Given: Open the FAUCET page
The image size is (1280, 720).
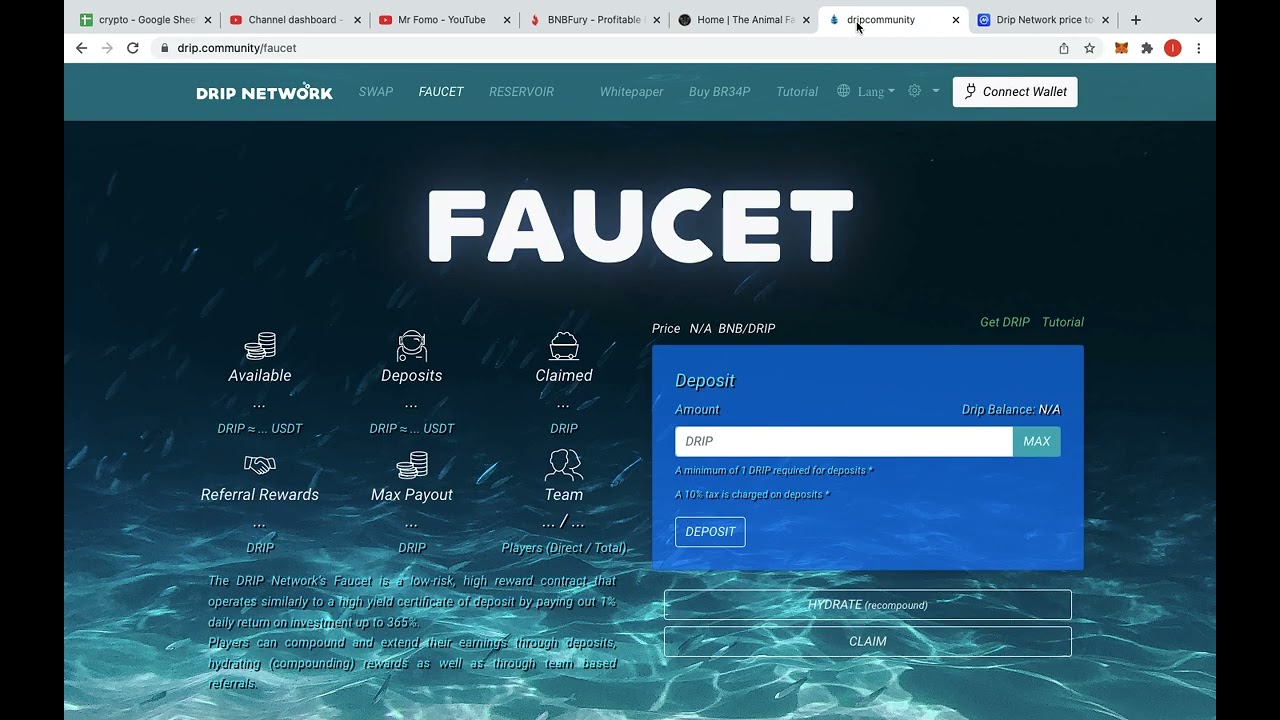Looking at the screenshot, I should [x=441, y=92].
